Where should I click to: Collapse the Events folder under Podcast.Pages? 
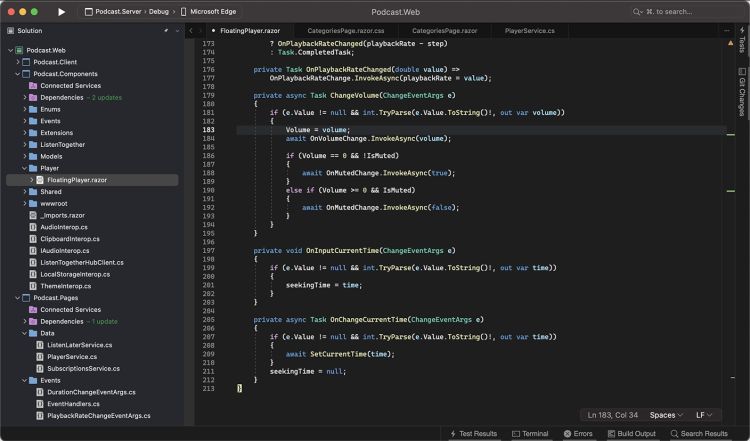[x=25, y=380]
